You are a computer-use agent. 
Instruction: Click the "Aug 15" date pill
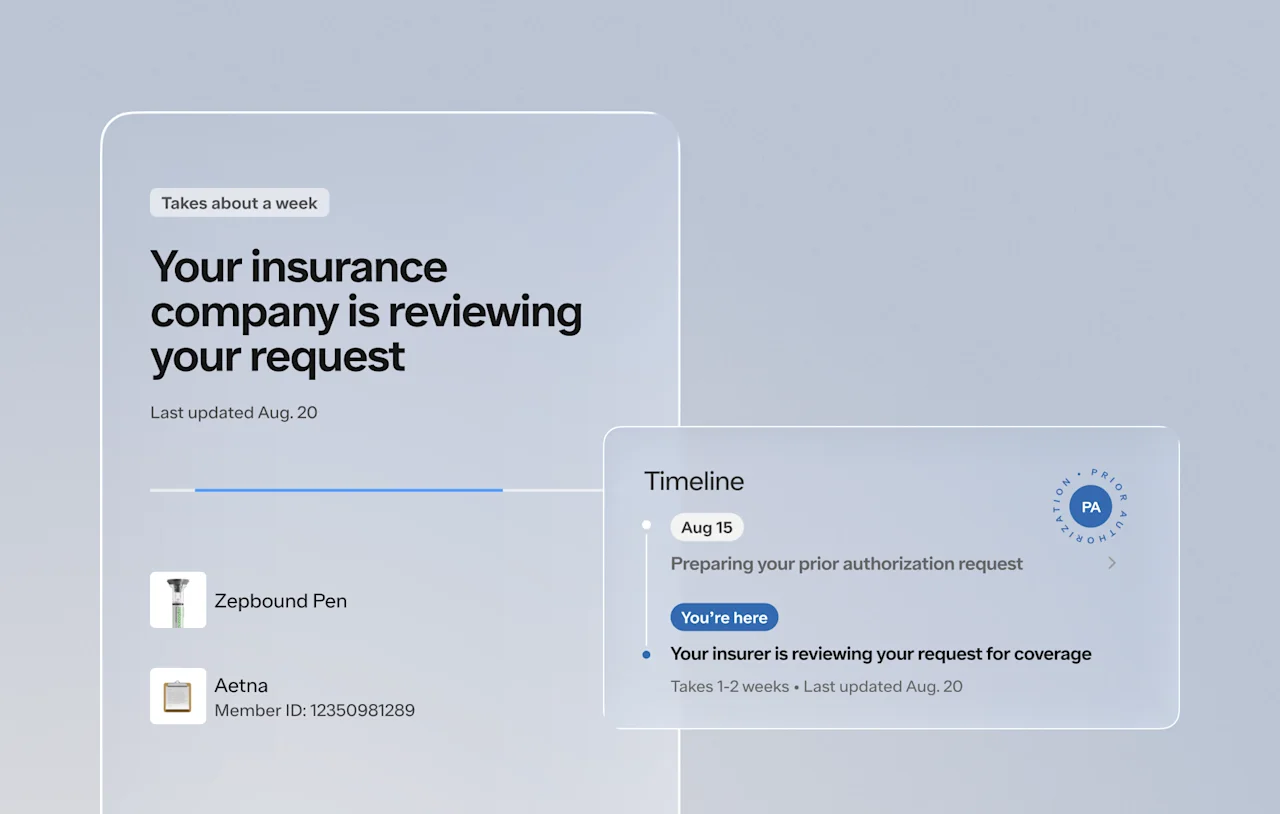(707, 528)
